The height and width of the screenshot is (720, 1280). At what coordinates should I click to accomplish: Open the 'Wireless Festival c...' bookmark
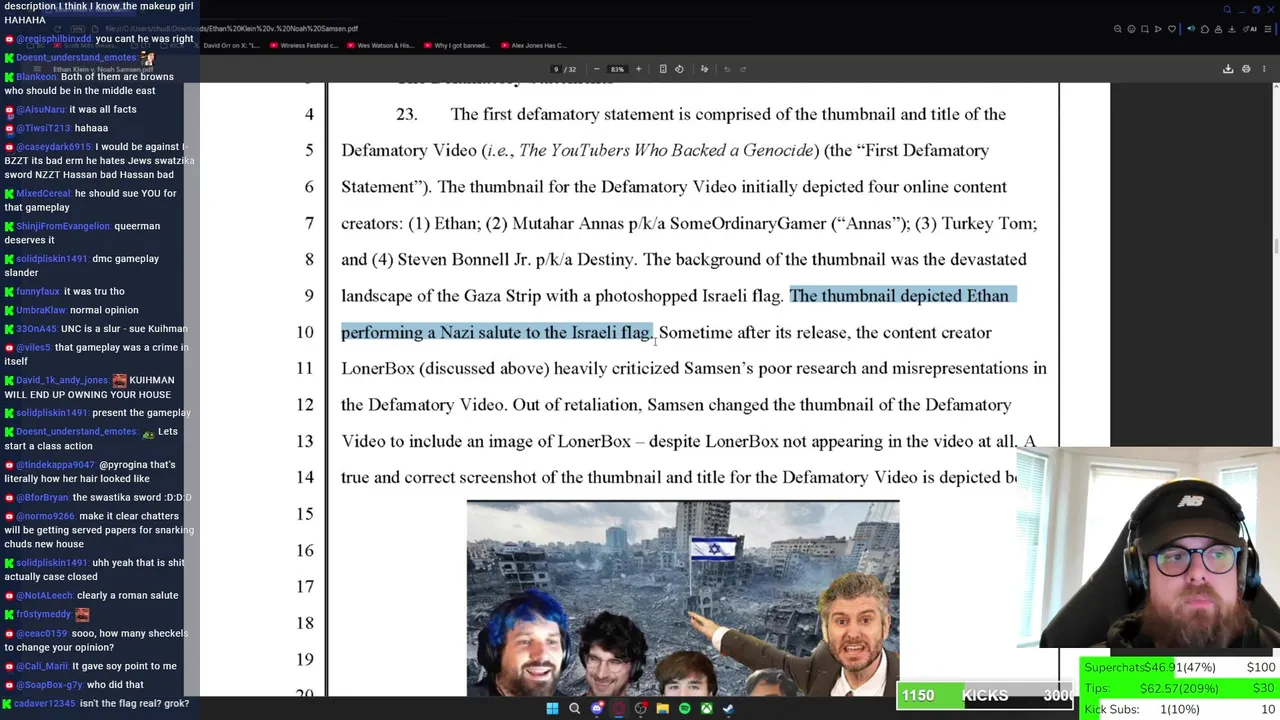click(305, 45)
